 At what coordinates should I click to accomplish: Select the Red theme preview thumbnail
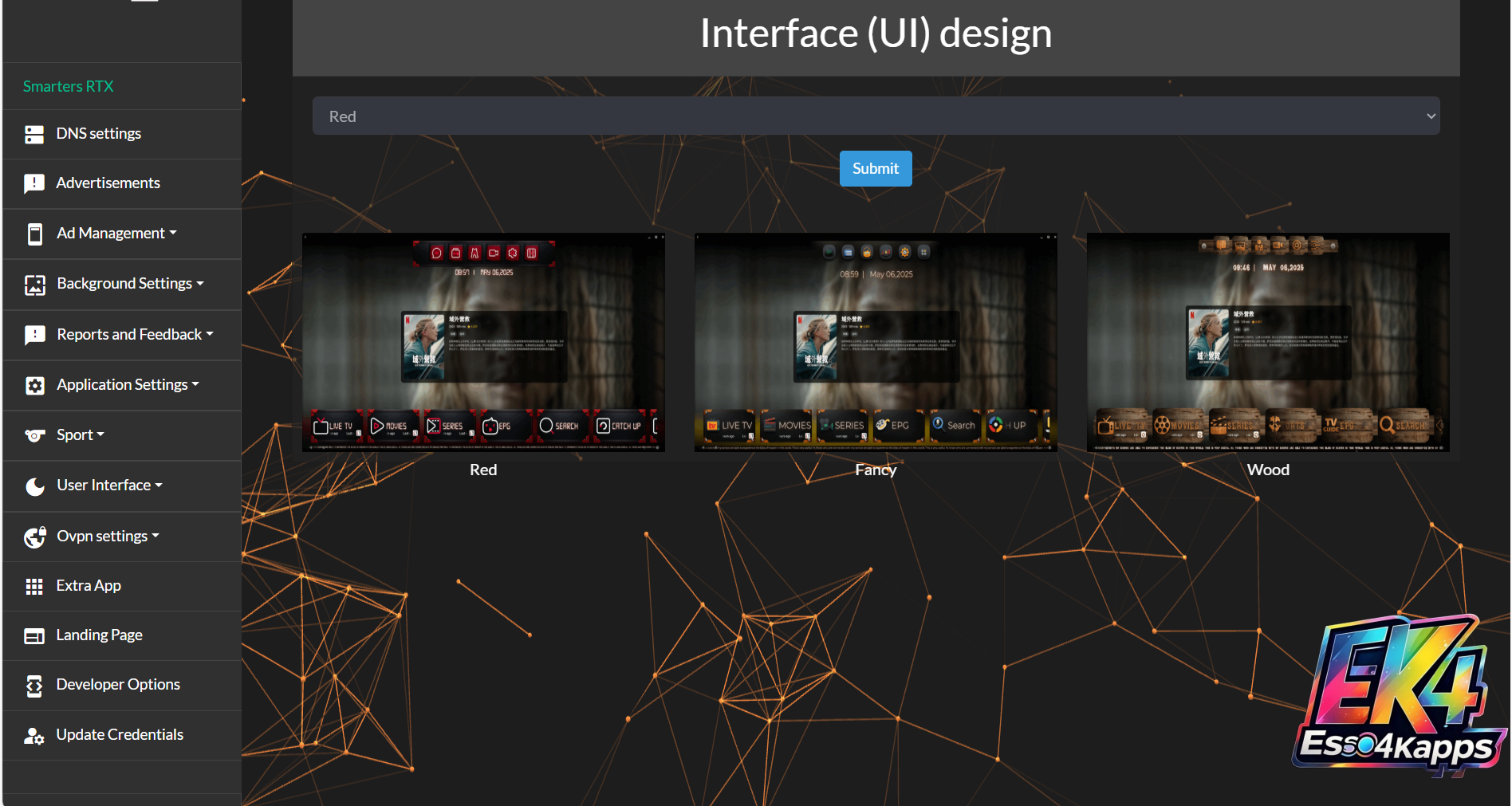tap(483, 343)
